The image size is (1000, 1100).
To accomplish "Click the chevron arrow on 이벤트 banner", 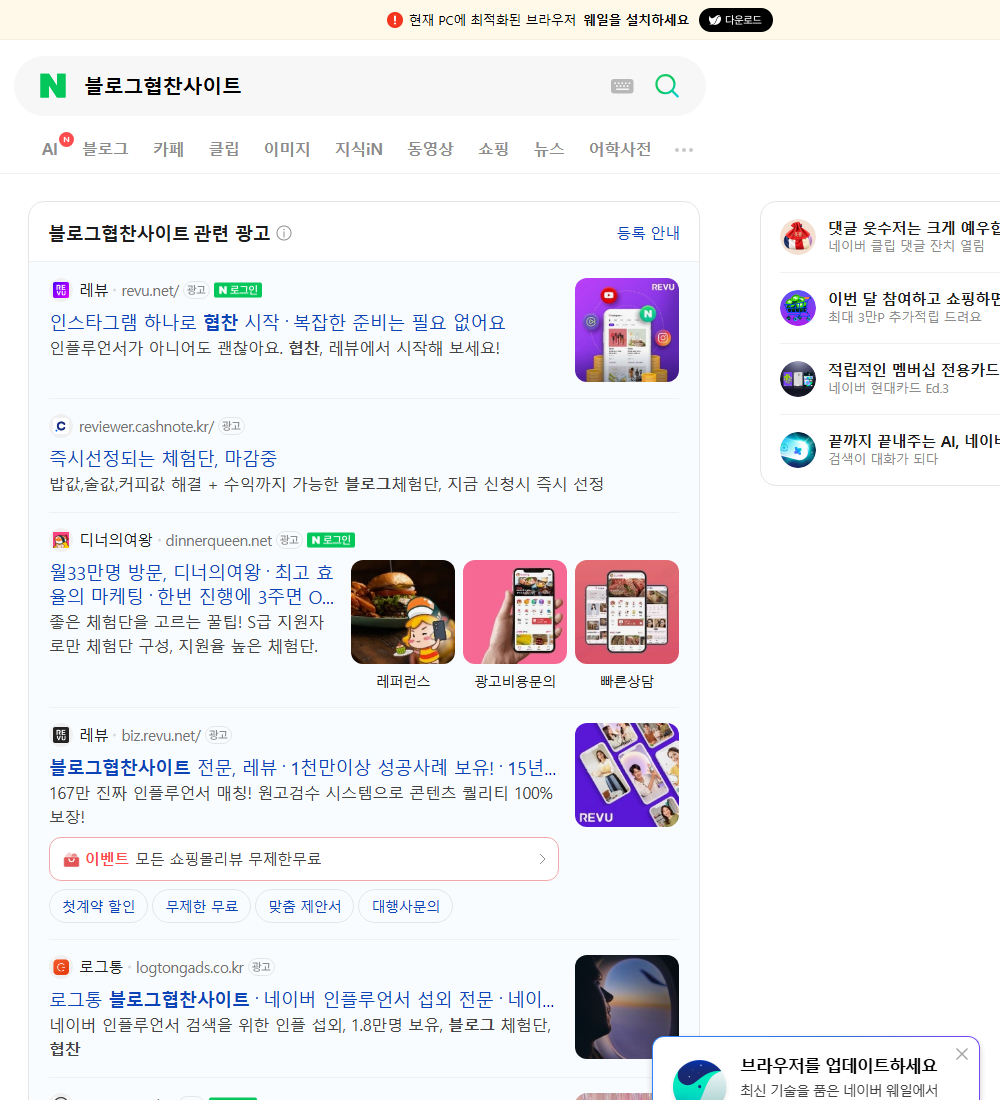I will 542,859.
